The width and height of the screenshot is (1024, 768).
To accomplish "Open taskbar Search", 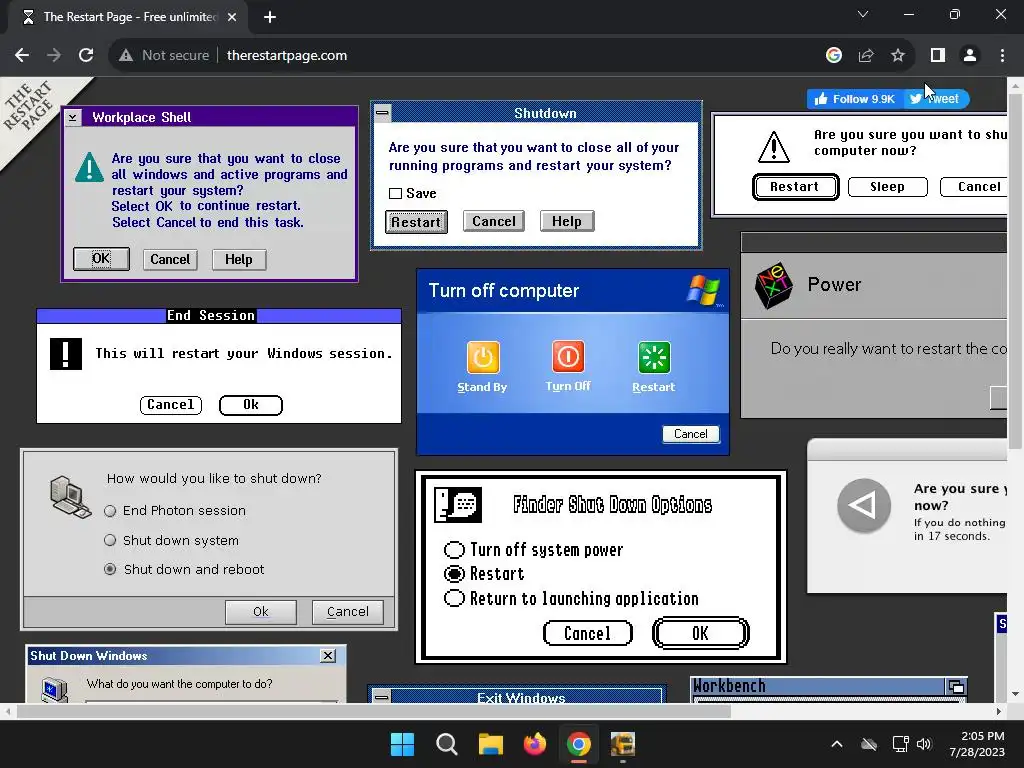I will tap(447, 744).
